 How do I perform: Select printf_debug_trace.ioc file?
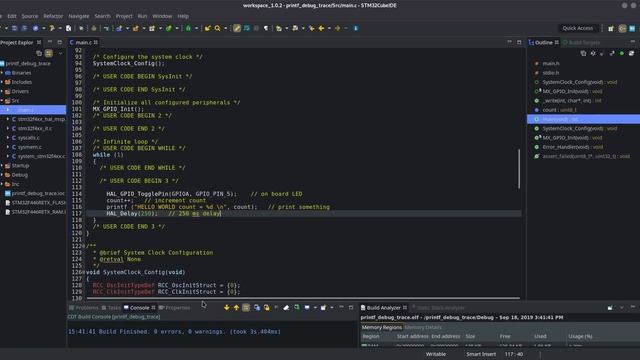point(35,193)
